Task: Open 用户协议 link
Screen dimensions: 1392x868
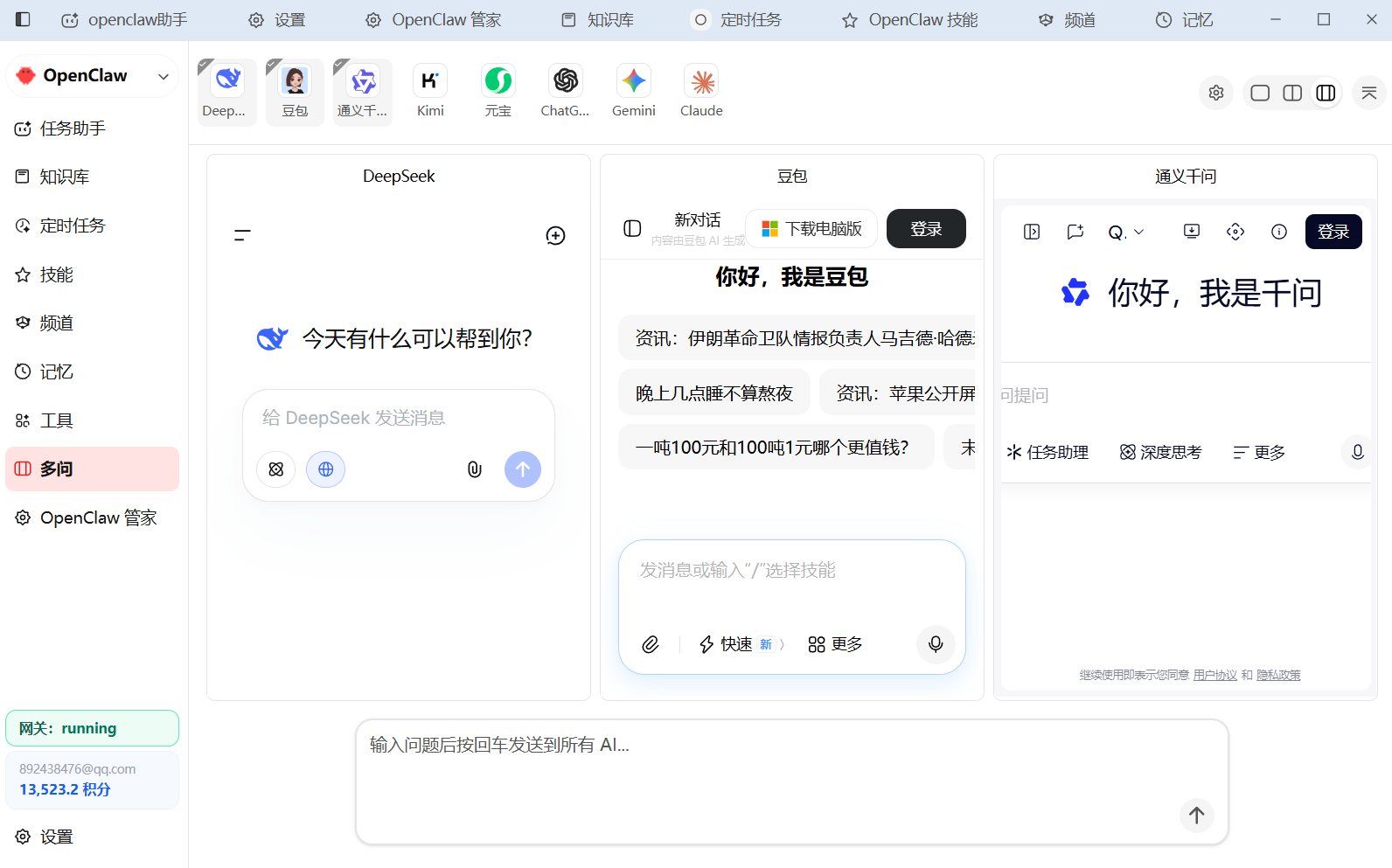Action: point(1215,675)
